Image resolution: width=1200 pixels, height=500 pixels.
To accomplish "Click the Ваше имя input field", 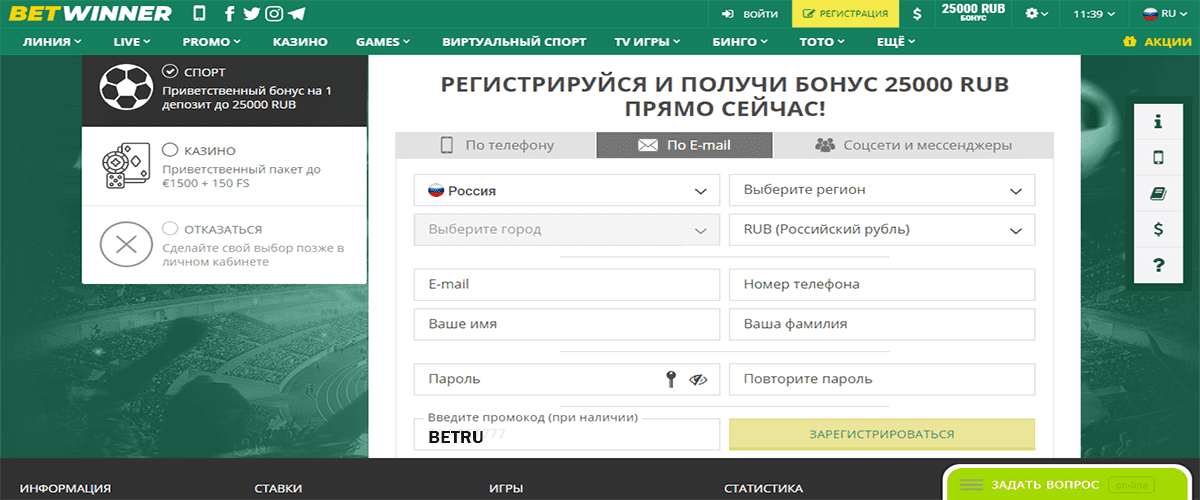I will 567,324.
